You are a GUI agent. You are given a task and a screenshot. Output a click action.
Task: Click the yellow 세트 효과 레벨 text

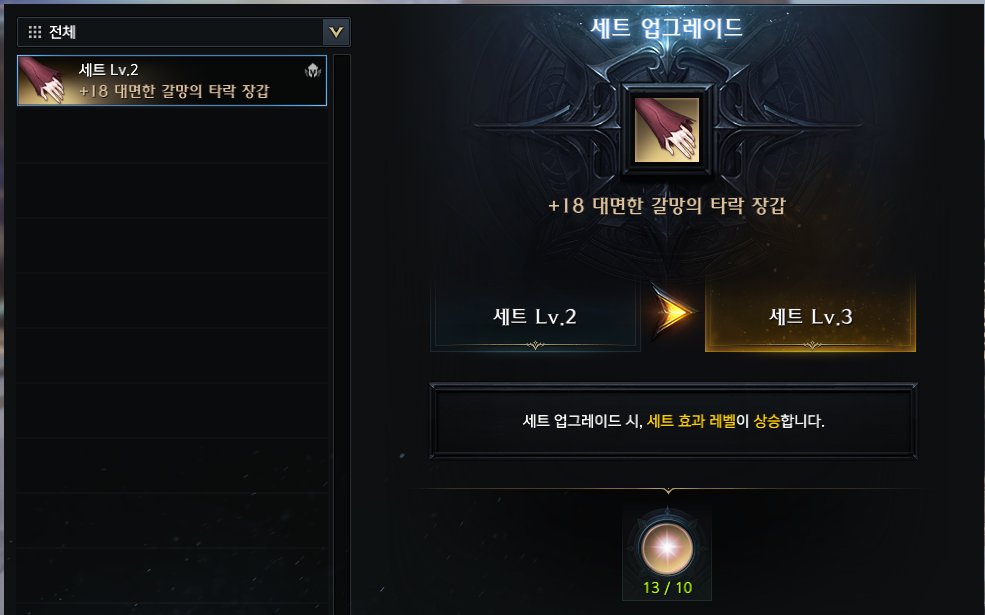[691, 421]
